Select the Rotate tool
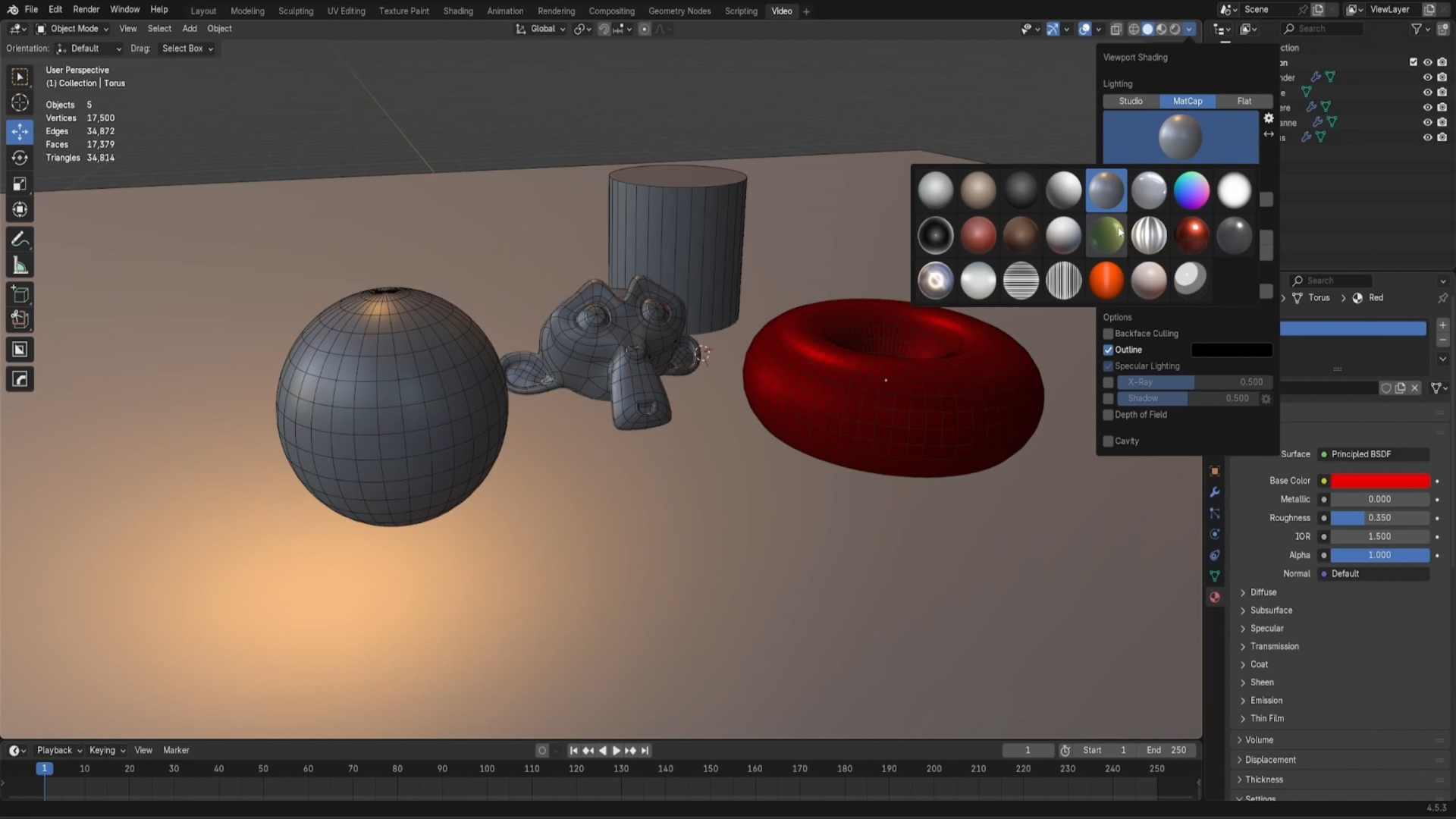1456x819 pixels. tap(20, 158)
